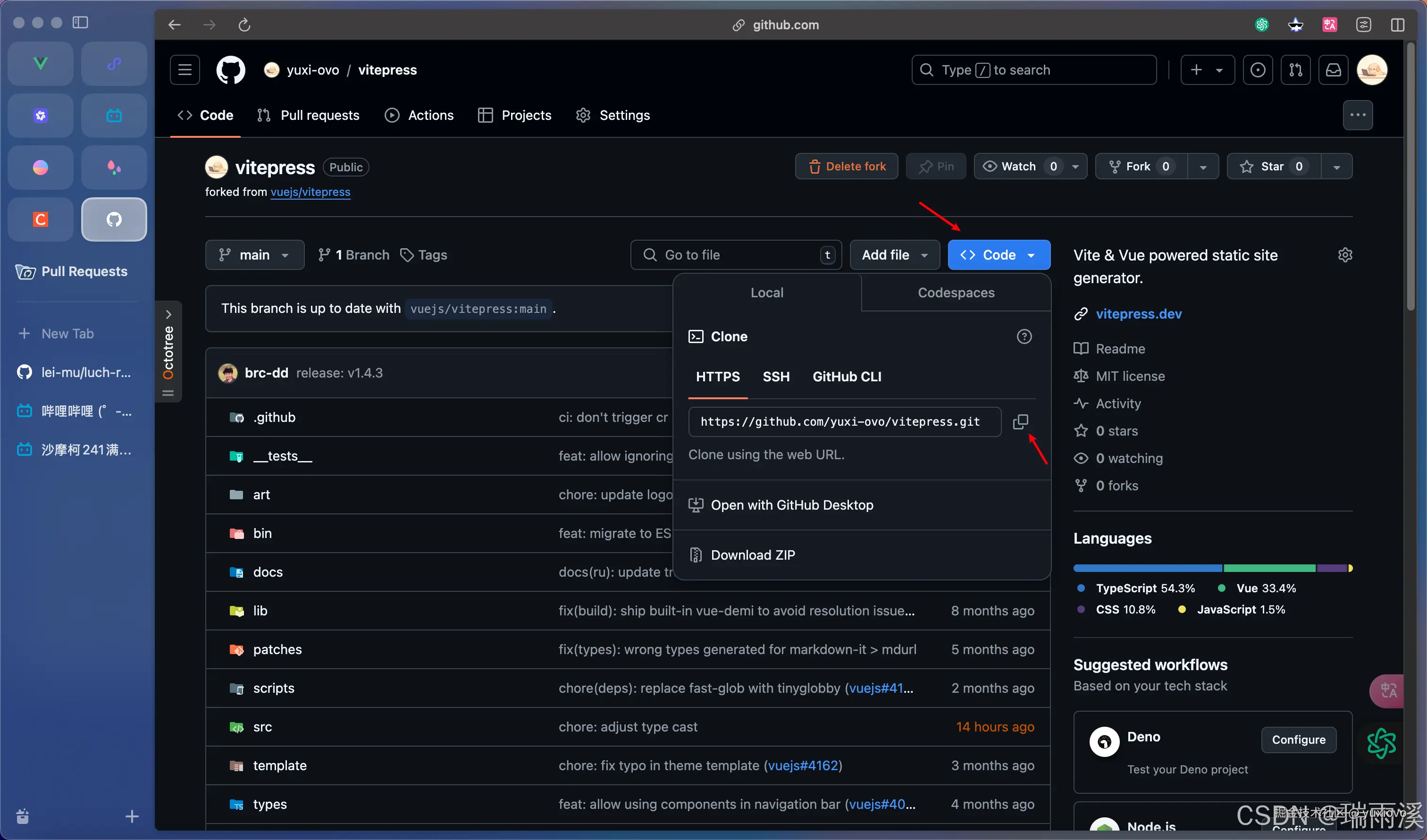Open the issues icon in header
Image resolution: width=1427 pixels, height=840 pixels.
[1258, 70]
